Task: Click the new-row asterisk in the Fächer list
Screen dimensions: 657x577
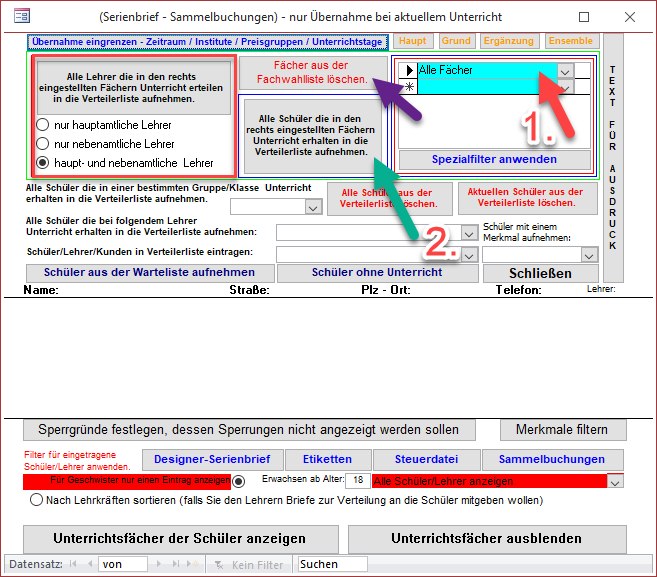Action: pyautogui.click(x=408, y=88)
